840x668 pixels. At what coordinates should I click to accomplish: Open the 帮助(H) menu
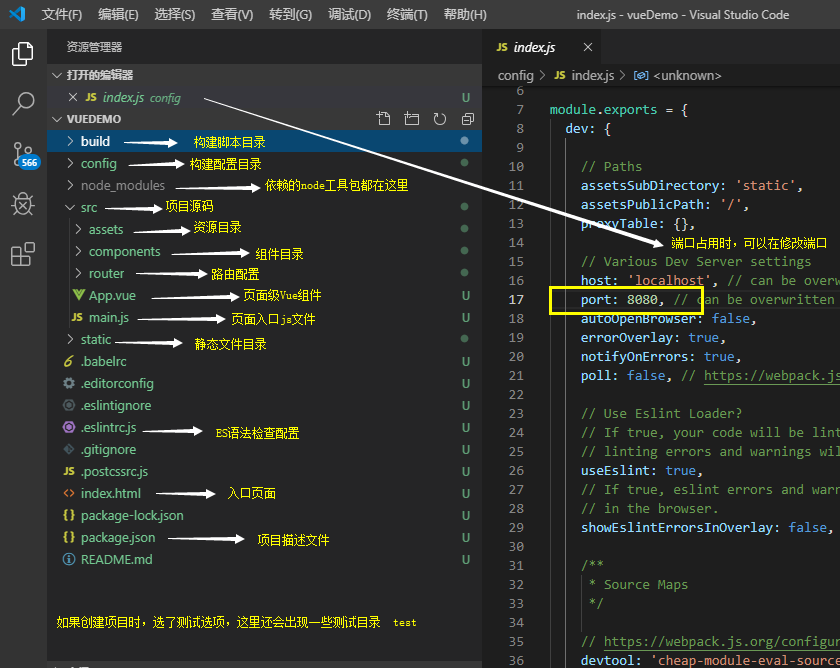(465, 14)
